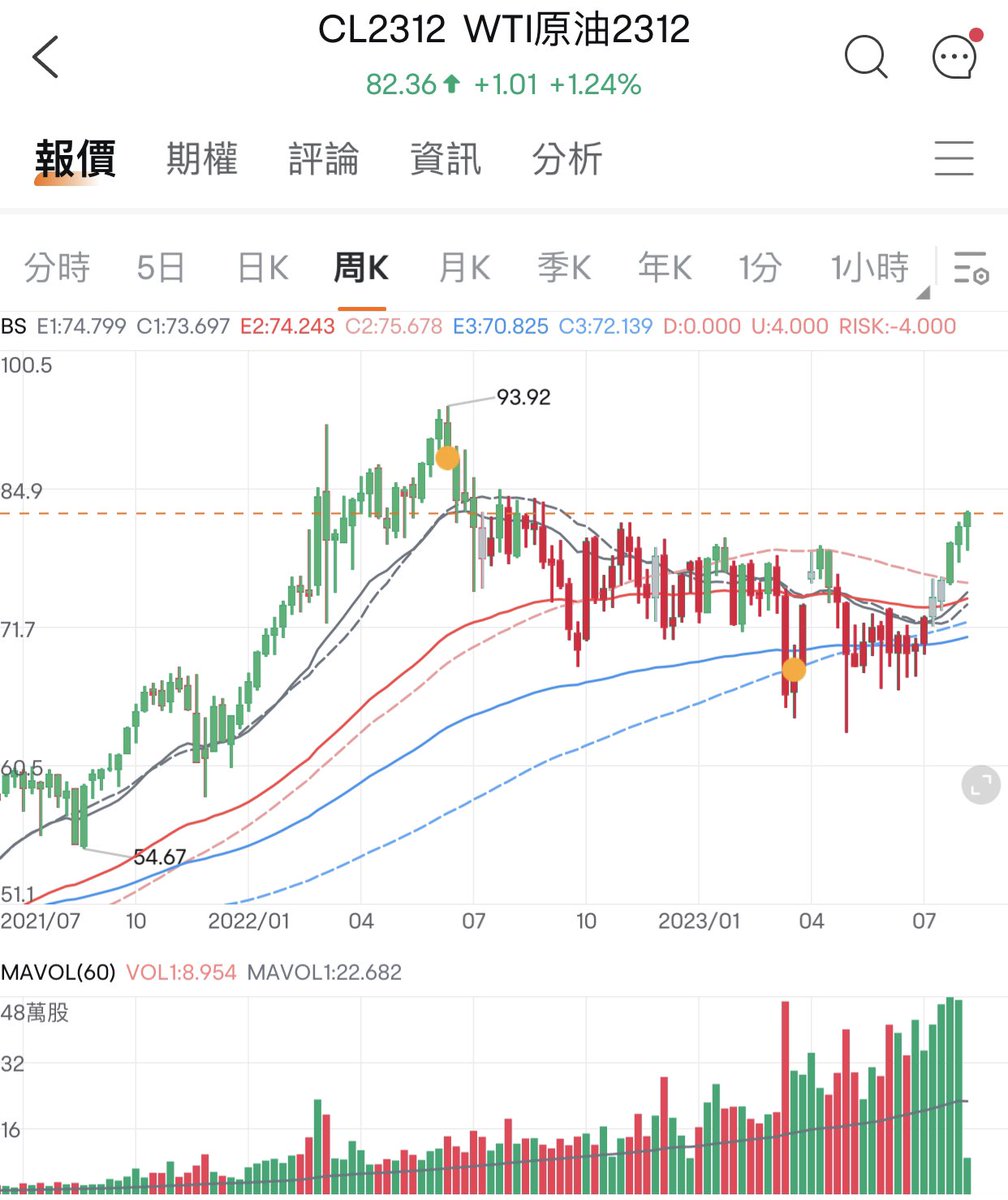Viewport: 1008px width, 1200px height.
Task: Switch to the 評論 tab
Action: [324, 159]
